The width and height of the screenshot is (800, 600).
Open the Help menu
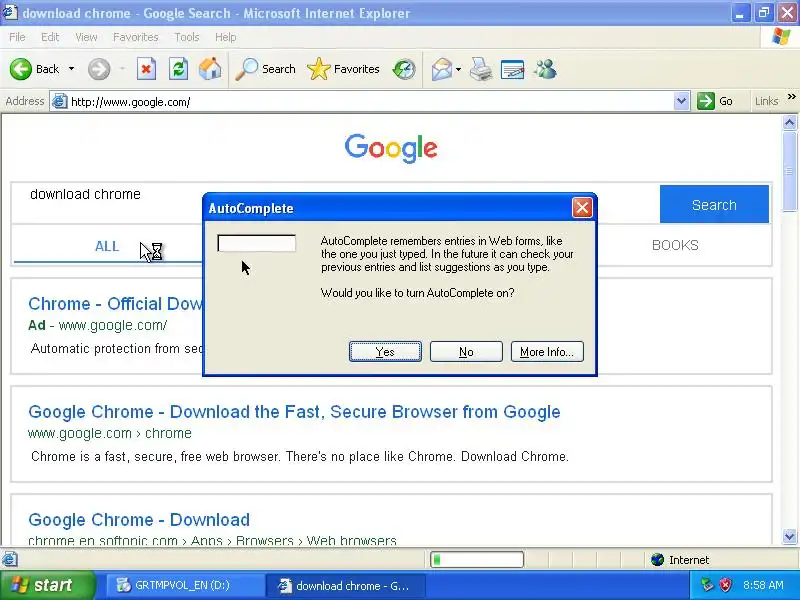(x=225, y=37)
